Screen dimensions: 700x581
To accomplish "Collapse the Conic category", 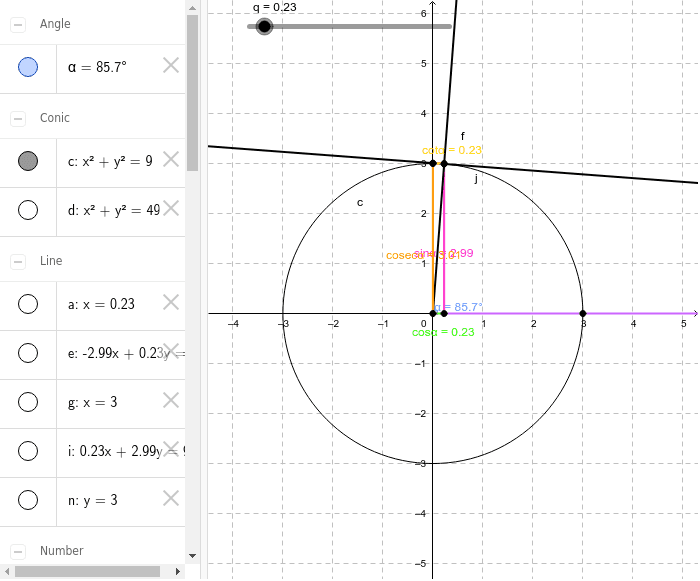I will click(x=18, y=118).
